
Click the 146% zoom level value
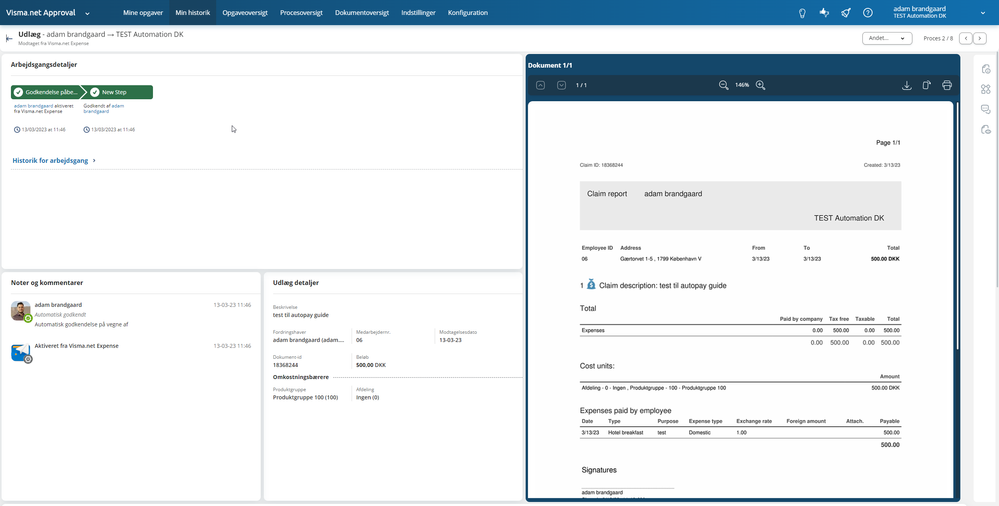(x=742, y=85)
